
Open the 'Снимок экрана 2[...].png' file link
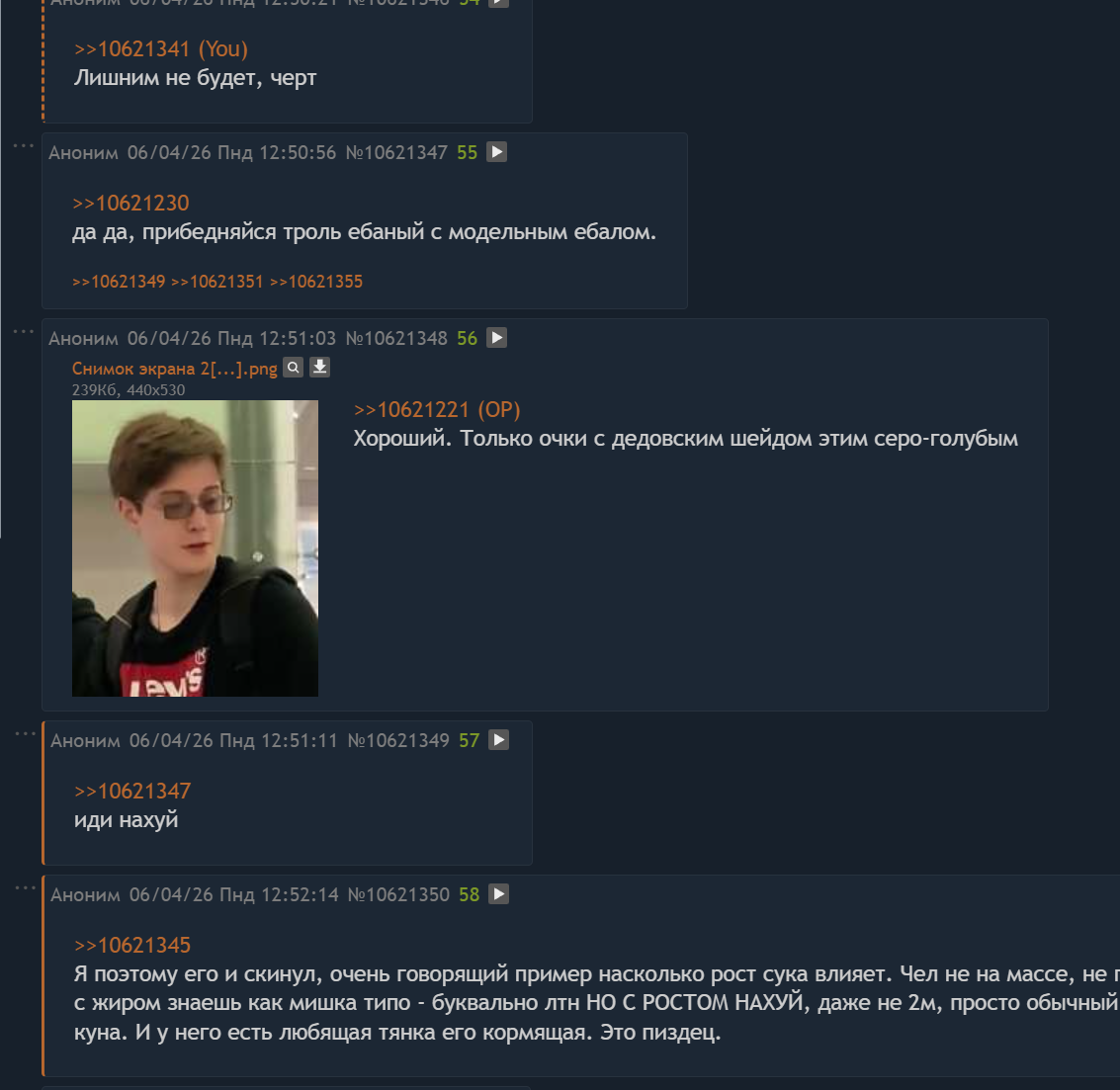[174, 369]
